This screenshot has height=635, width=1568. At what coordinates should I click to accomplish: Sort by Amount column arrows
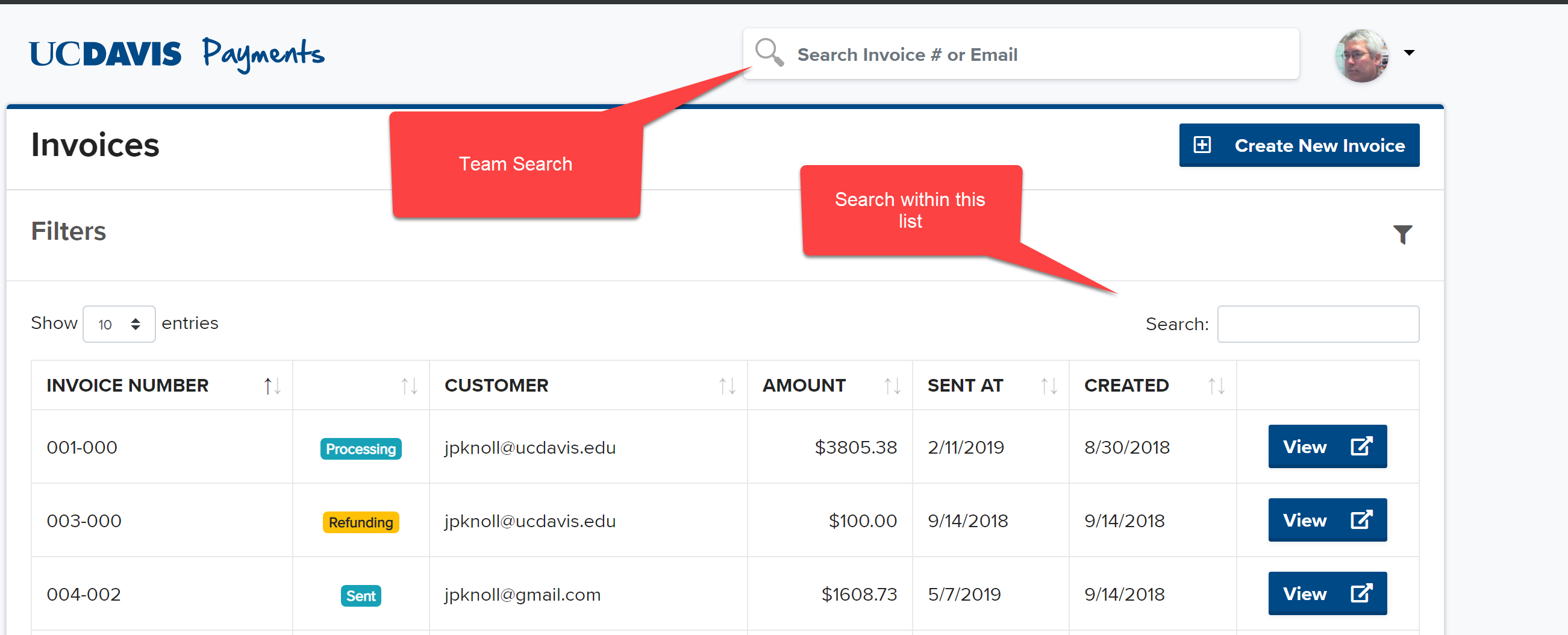(892, 386)
